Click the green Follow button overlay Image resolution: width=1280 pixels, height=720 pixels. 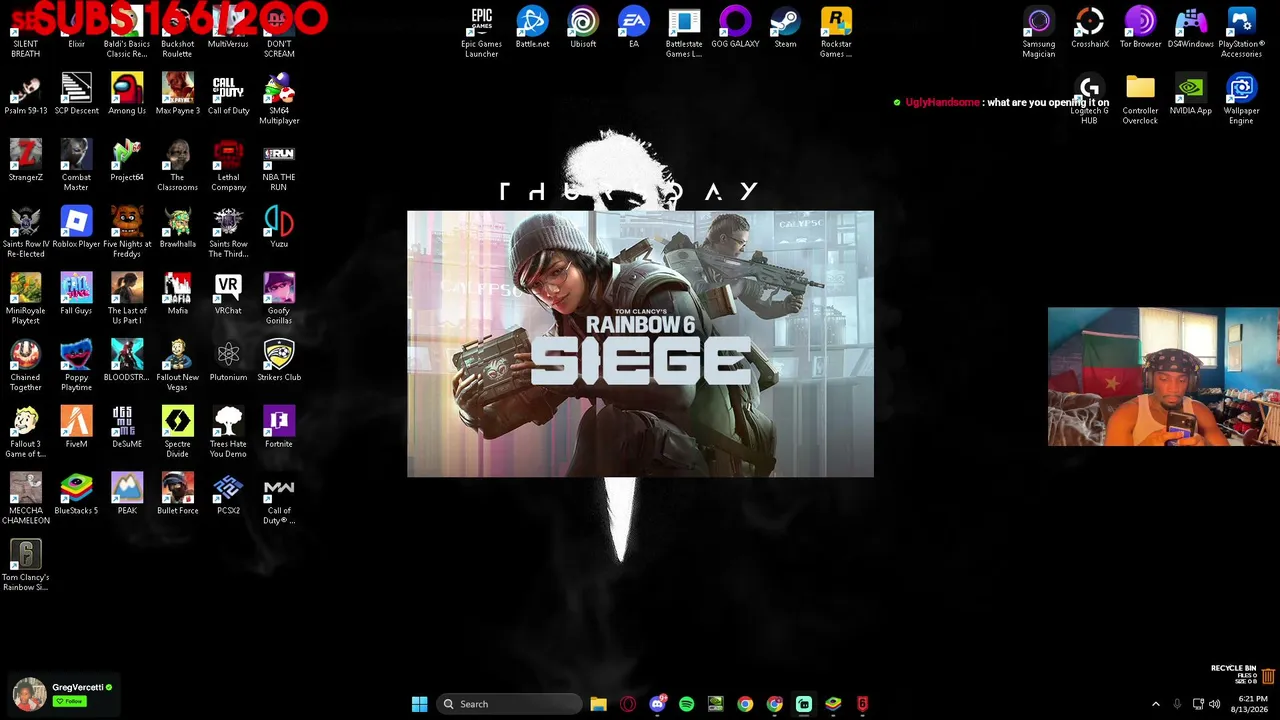tap(70, 701)
